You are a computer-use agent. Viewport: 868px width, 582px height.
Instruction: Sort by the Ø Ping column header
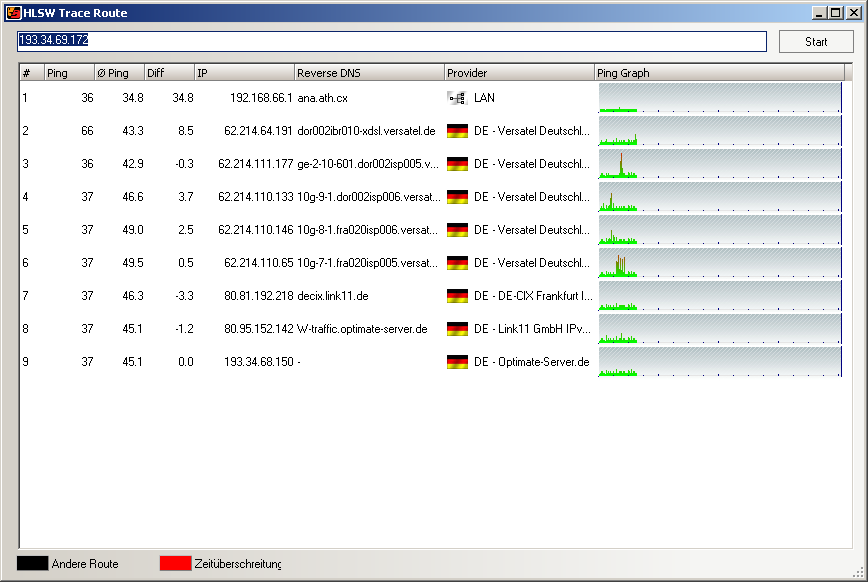click(118, 73)
